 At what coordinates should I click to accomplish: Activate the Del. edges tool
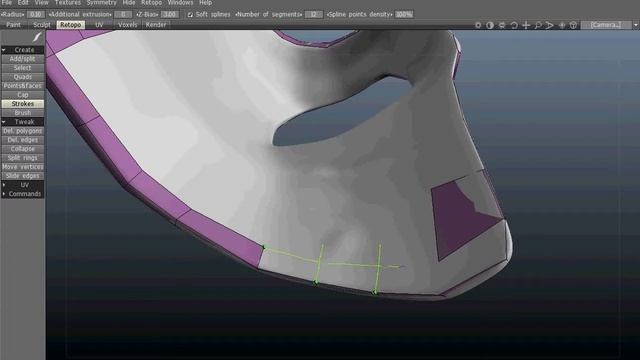(x=23, y=140)
